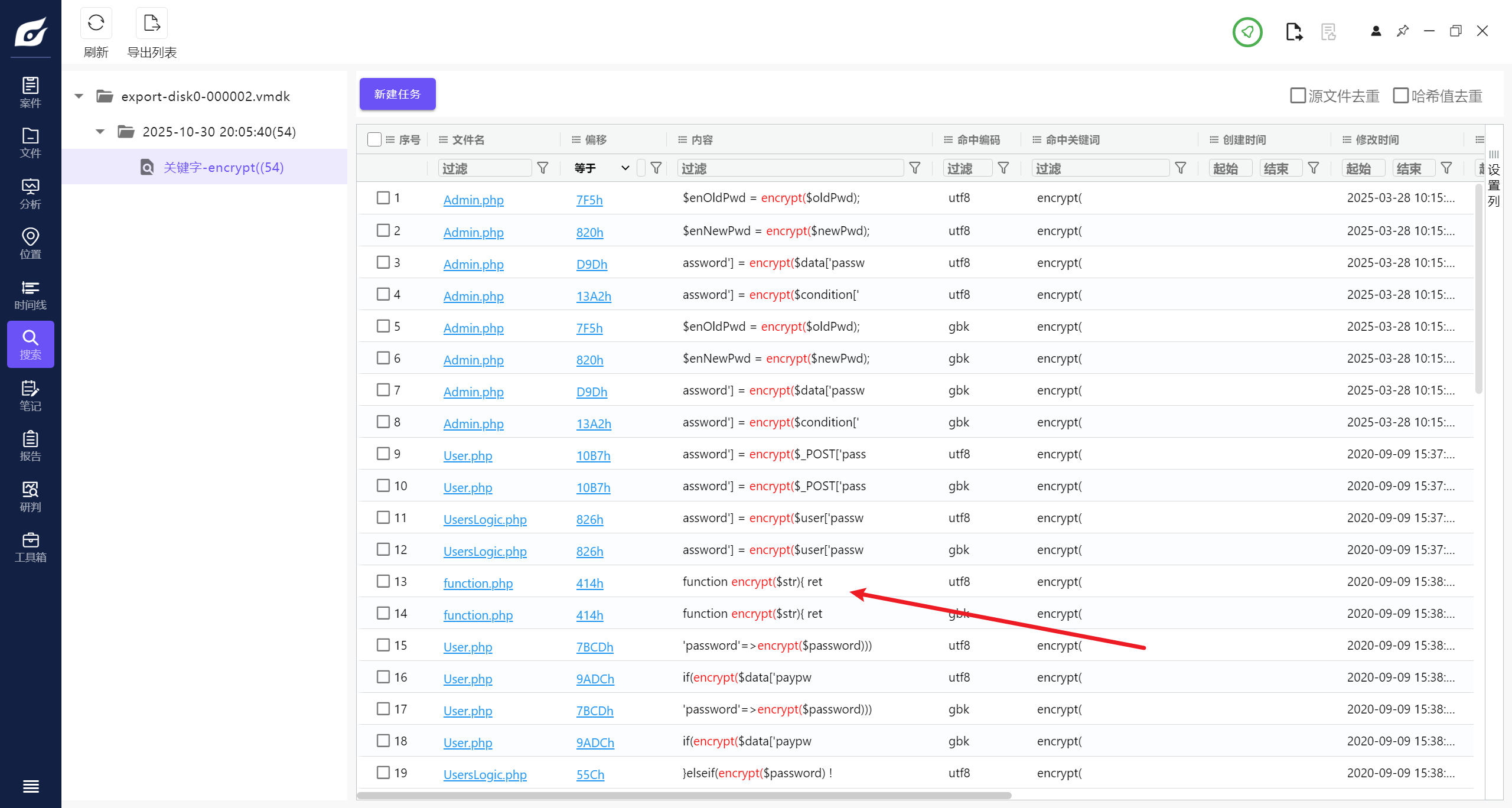Click the horizontal scrollbar at the table bottom
The height and width of the screenshot is (808, 1512).
click(684, 795)
